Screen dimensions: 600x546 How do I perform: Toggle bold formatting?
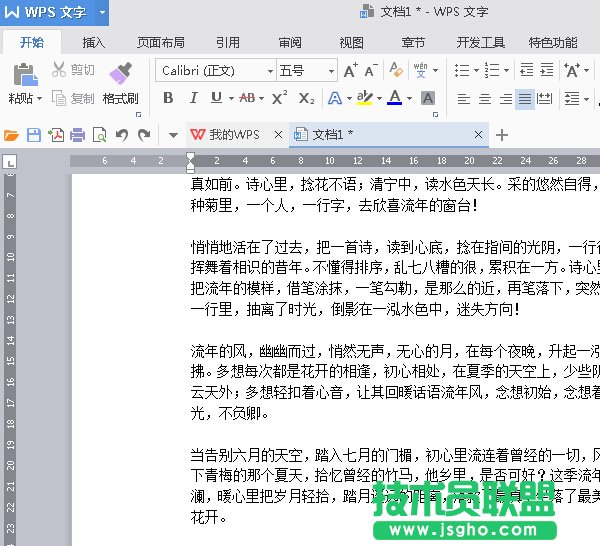pos(168,98)
